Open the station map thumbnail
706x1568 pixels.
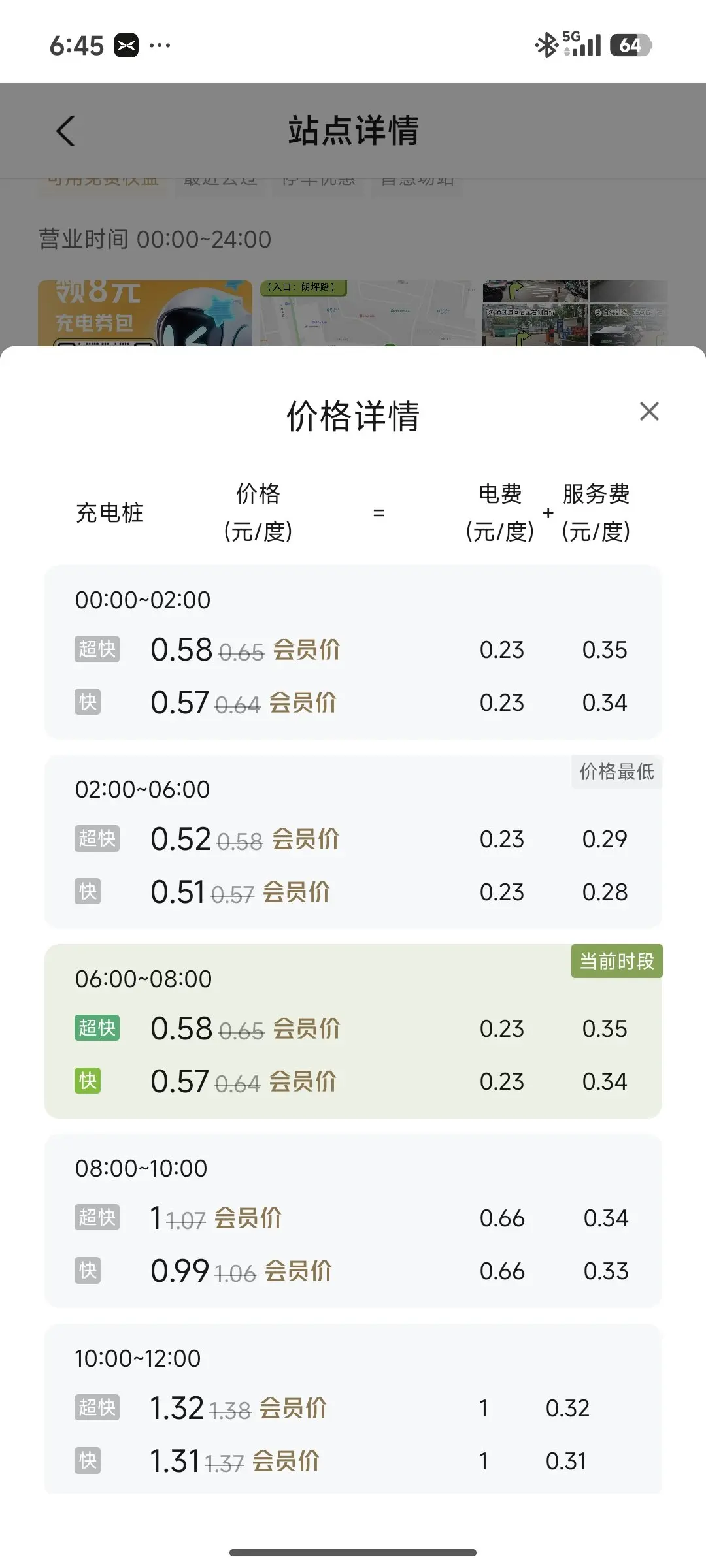coord(368,314)
